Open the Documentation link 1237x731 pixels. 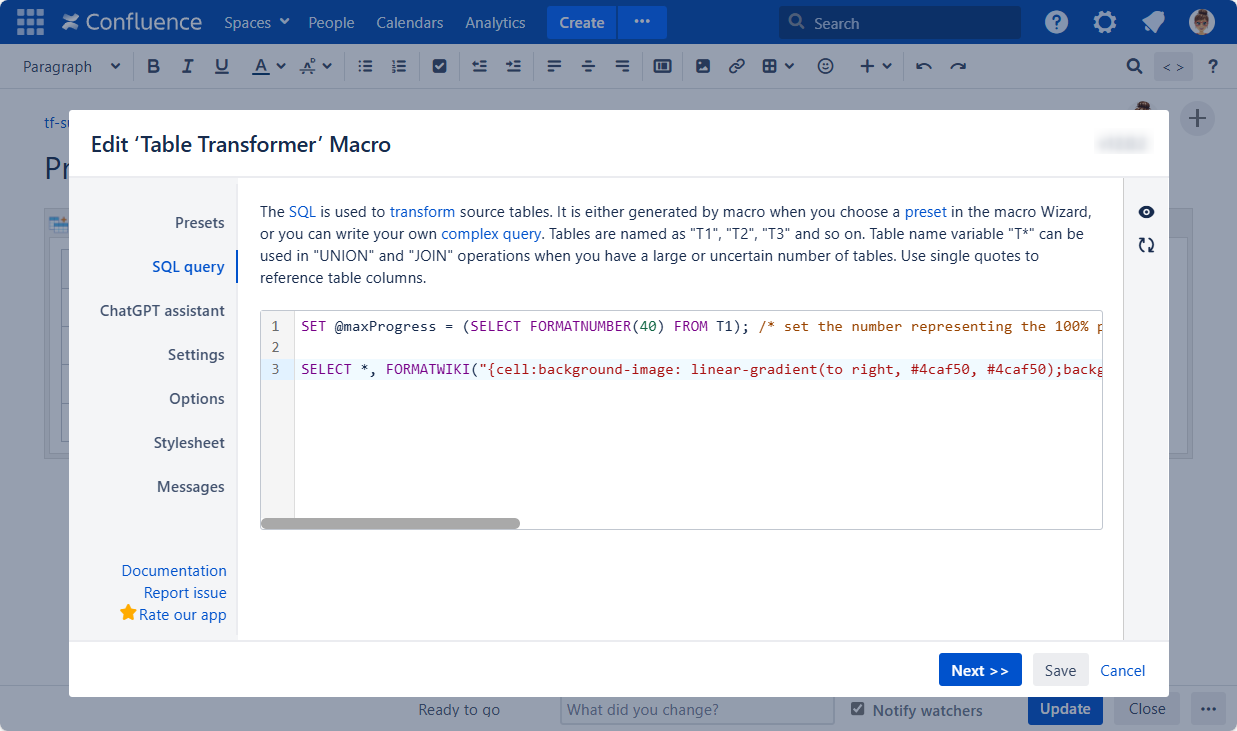tap(174, 571)
